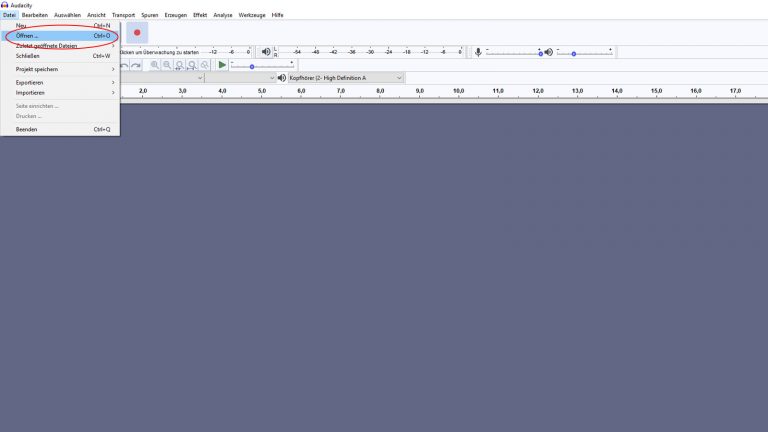The height and width of the screenshot is (432, 768).
Task: Click the Zoom Out magnifier icon
Action: click(x=167, y=65)
